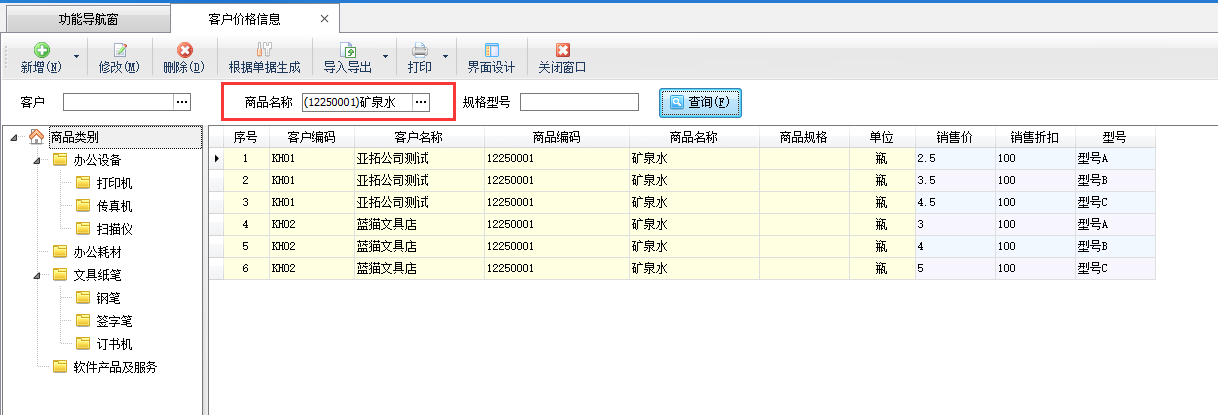
Task: Collapse the 文具纸笔 tree node
Action: point(37,275)
